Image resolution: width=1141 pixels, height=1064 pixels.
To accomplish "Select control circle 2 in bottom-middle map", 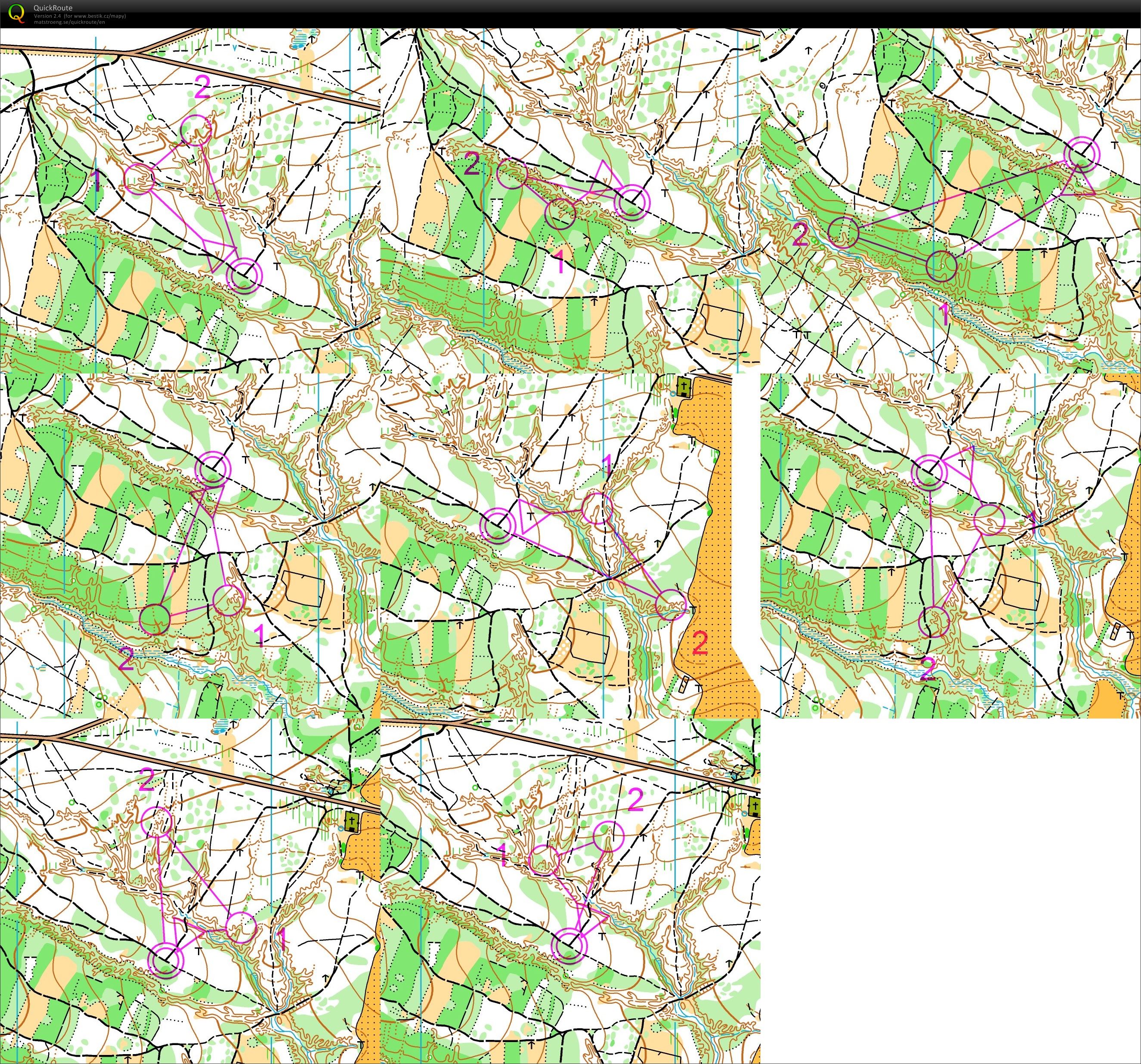I will click(x=609, y=836).
